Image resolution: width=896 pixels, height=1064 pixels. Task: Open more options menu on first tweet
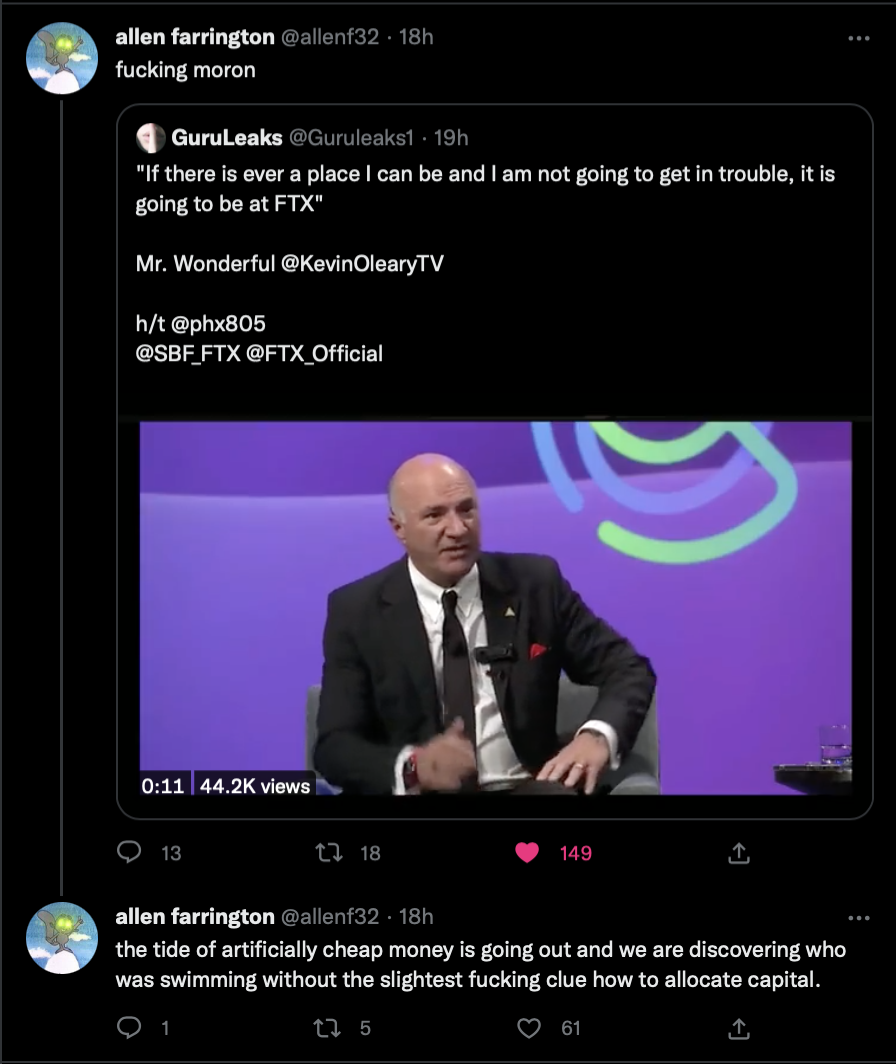pos(858,38)
